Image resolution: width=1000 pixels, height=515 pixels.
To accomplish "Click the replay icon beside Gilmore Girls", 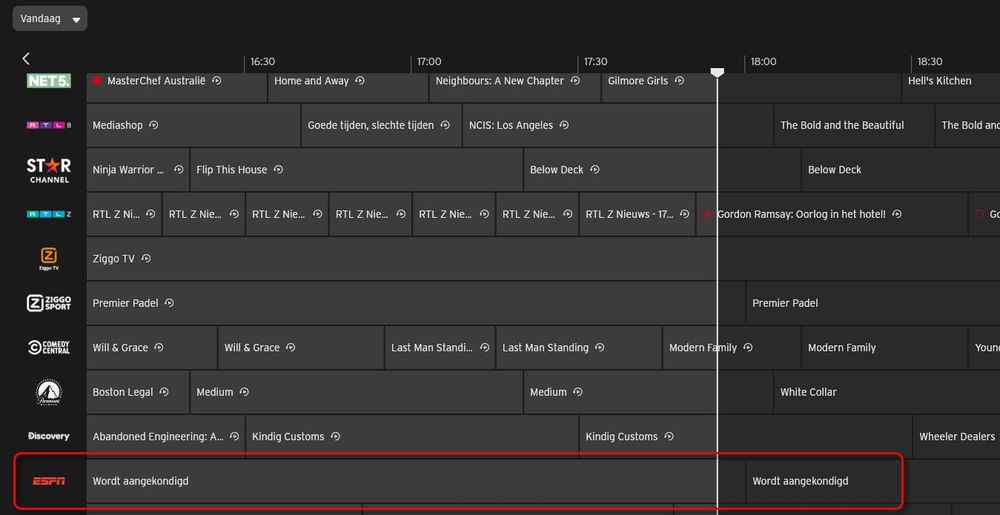I will coord(679,81).
